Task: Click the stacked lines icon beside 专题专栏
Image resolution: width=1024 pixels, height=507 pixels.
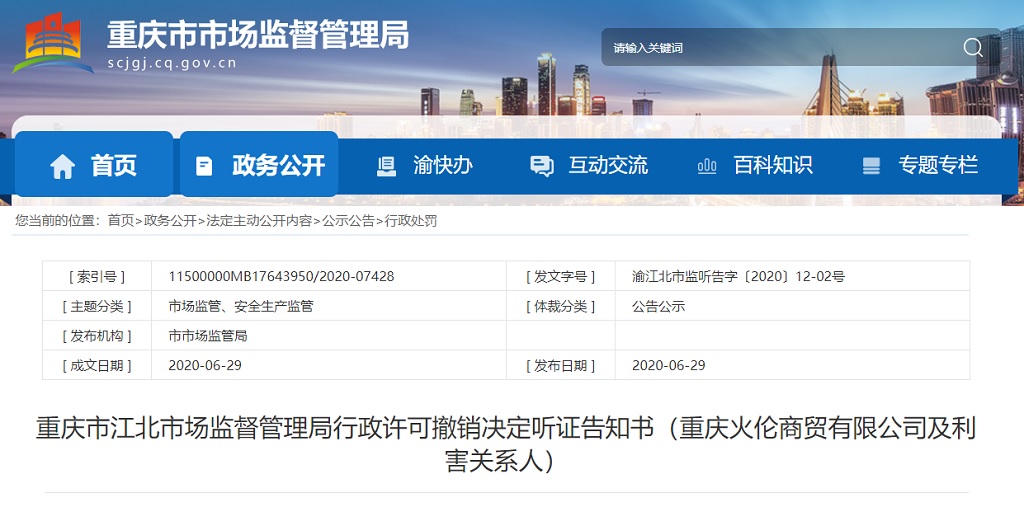Action: coord(871,166)
